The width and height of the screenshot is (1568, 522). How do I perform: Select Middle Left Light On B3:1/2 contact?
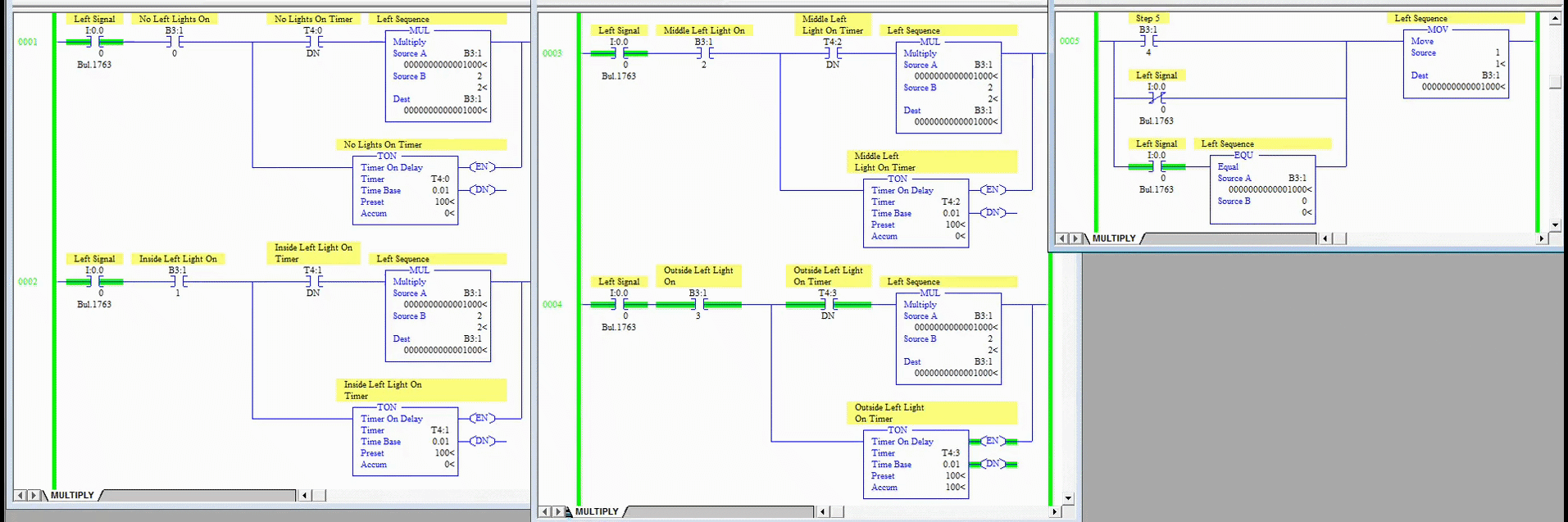coord(704,53)
